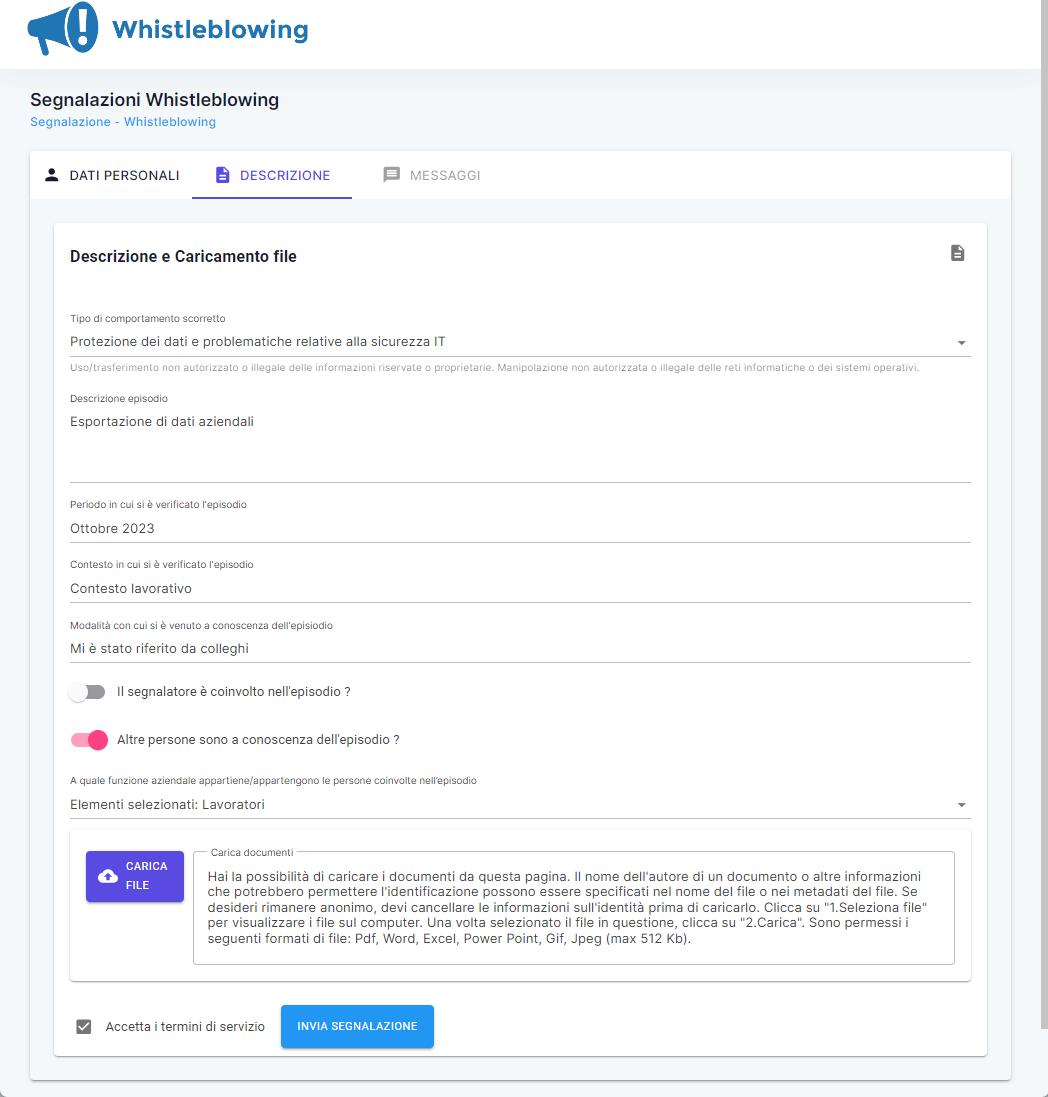This screenshot has width=1048, height=1097.
Task: Click the document icon on the Descrizione tab
Action: click(223, 175)
